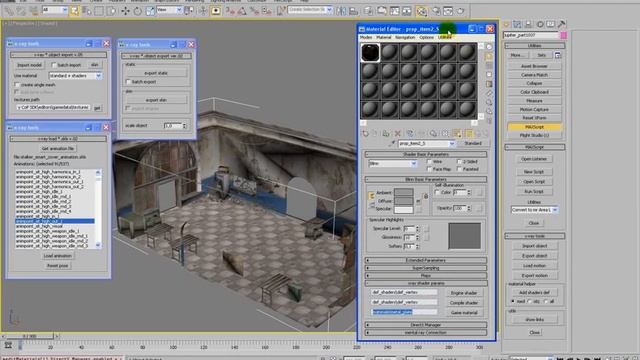The height and width of the screenshot is (360, 640).
Task: Enable the Face Map checkbox
Action: pyautogui.click(x=429, y=169)
